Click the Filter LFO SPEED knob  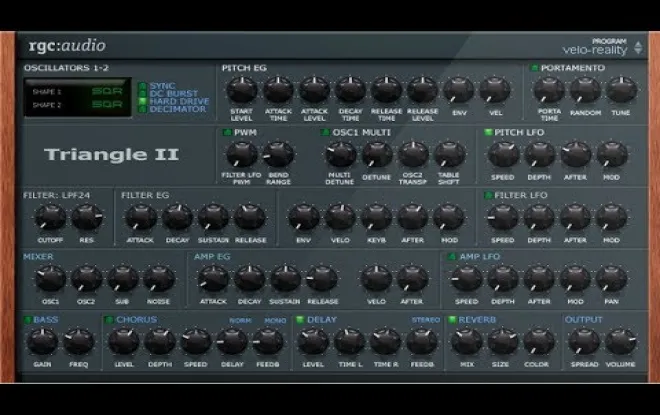pos(503,217)
